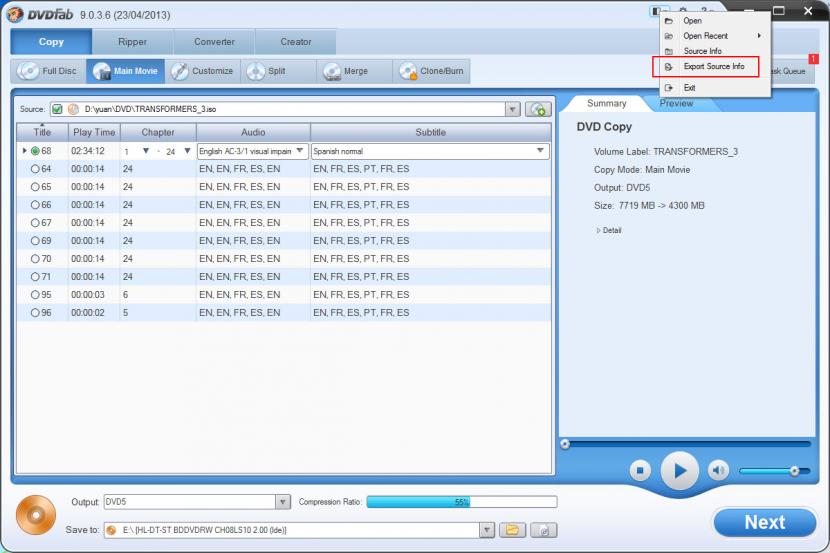Open the English AC-3/1 audio dropdown
The width and height of the screenshot is (830, 553).
300,151
